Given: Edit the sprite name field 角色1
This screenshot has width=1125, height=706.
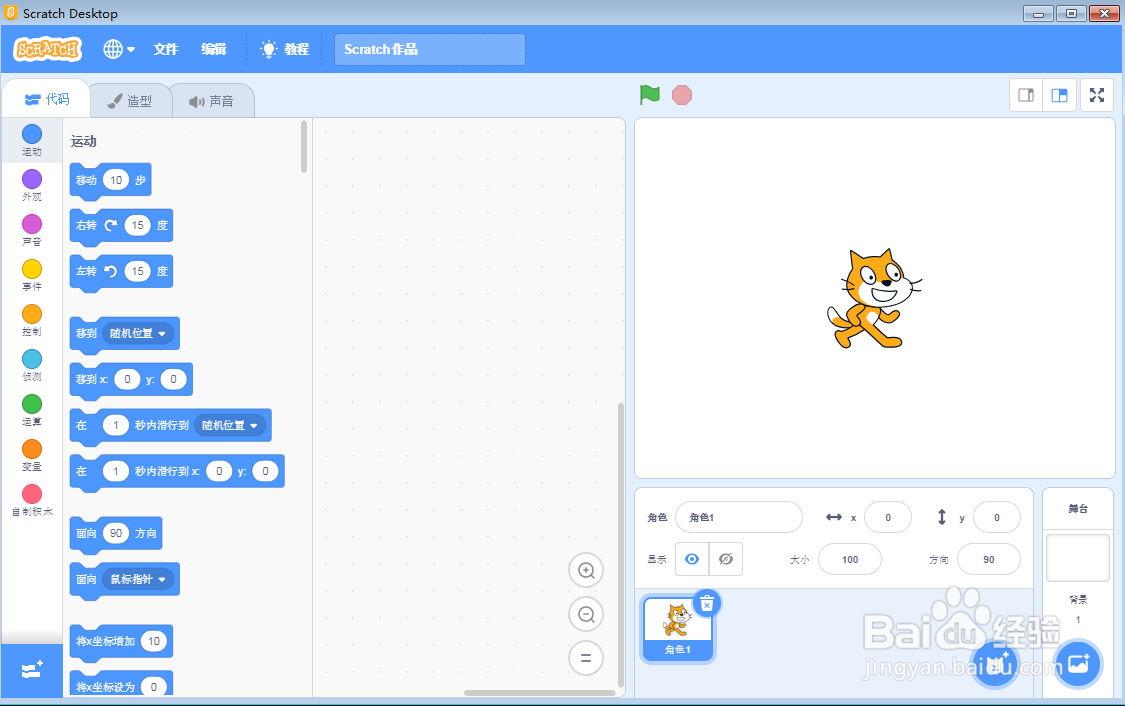Looking at the screenshot, I should pos(739,517).
